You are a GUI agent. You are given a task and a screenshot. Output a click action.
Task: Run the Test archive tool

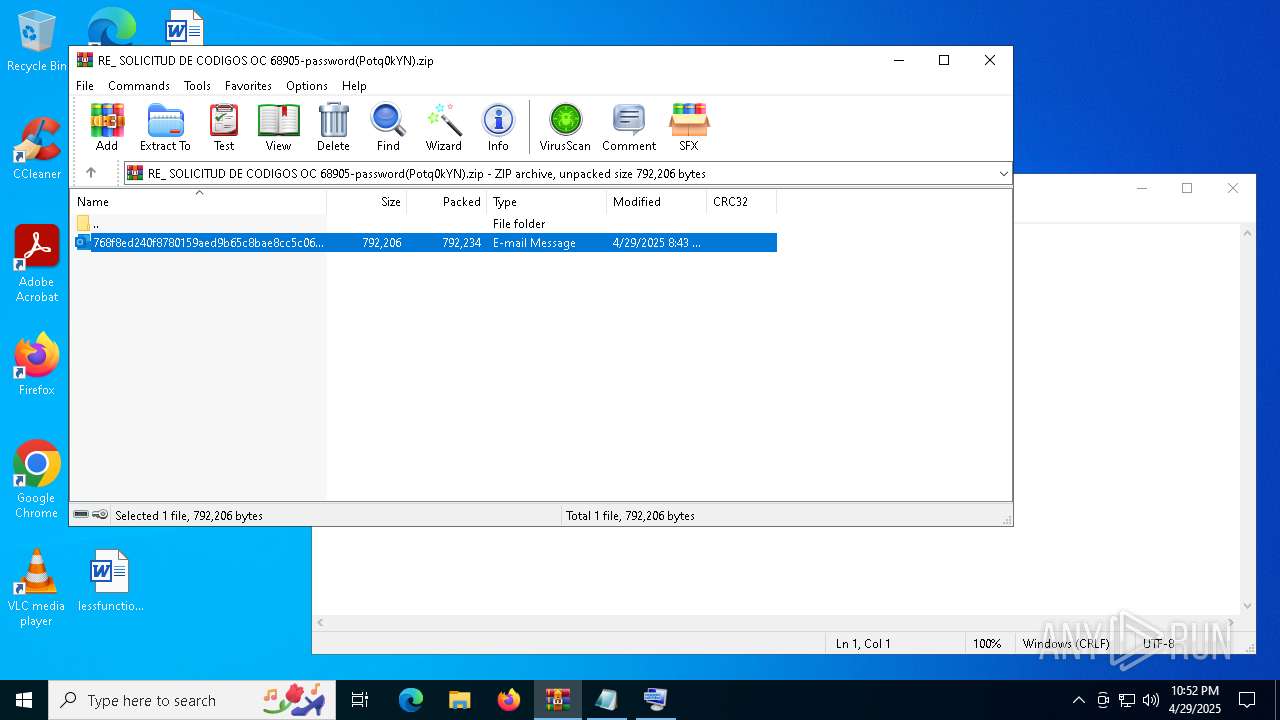pos(224,127)
